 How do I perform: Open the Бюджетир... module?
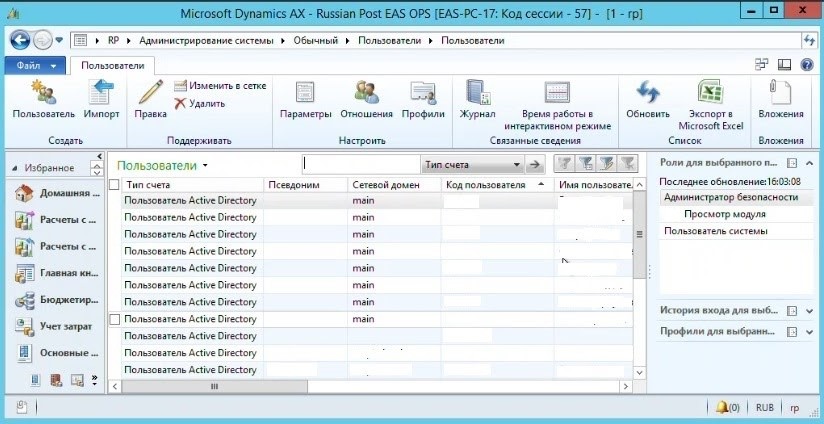coord(56,300)
